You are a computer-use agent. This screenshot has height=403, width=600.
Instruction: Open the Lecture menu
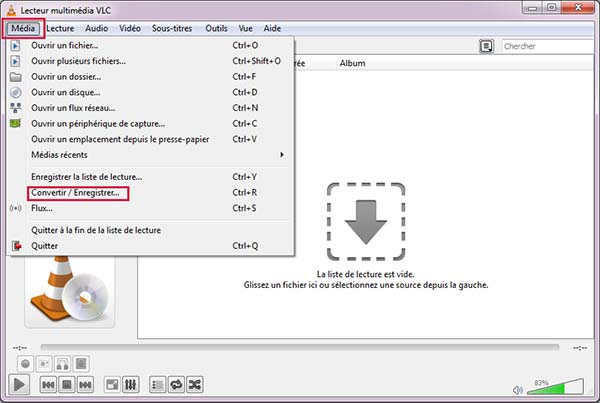pos(60,28)
